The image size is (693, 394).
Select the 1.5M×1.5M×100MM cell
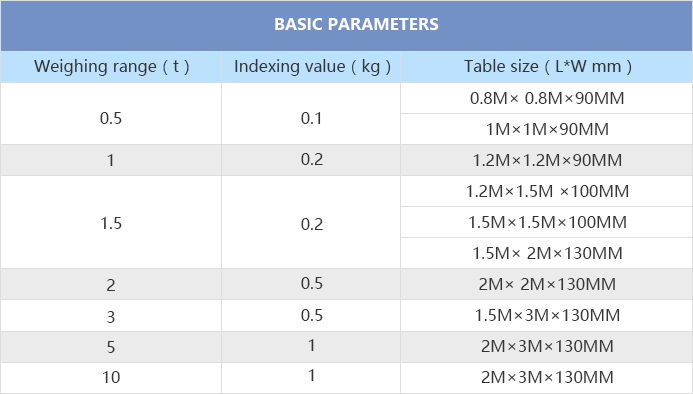tap(547, 222)
